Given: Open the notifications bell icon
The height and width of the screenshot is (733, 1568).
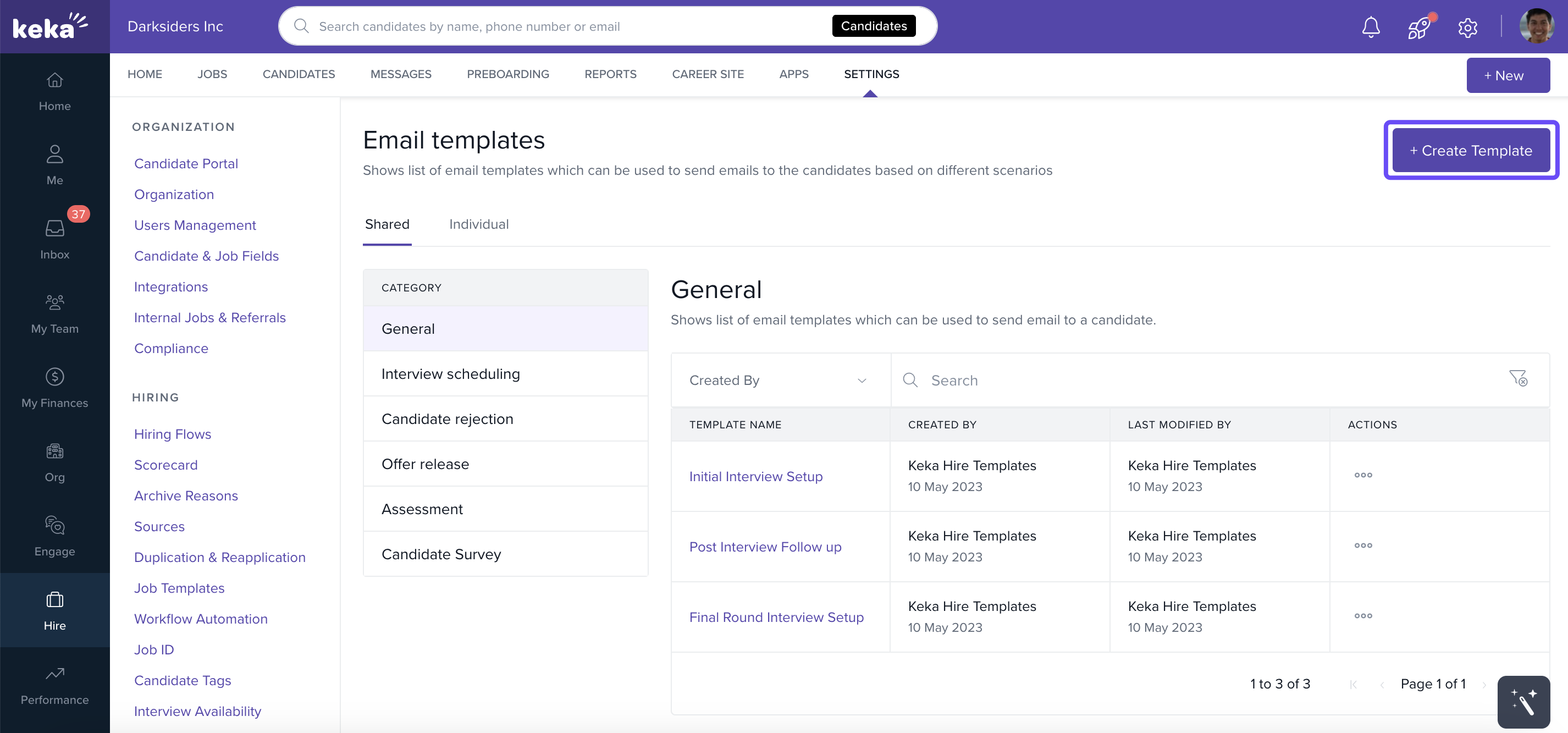Looking at the screenshot, I should tap(1370, 27).
